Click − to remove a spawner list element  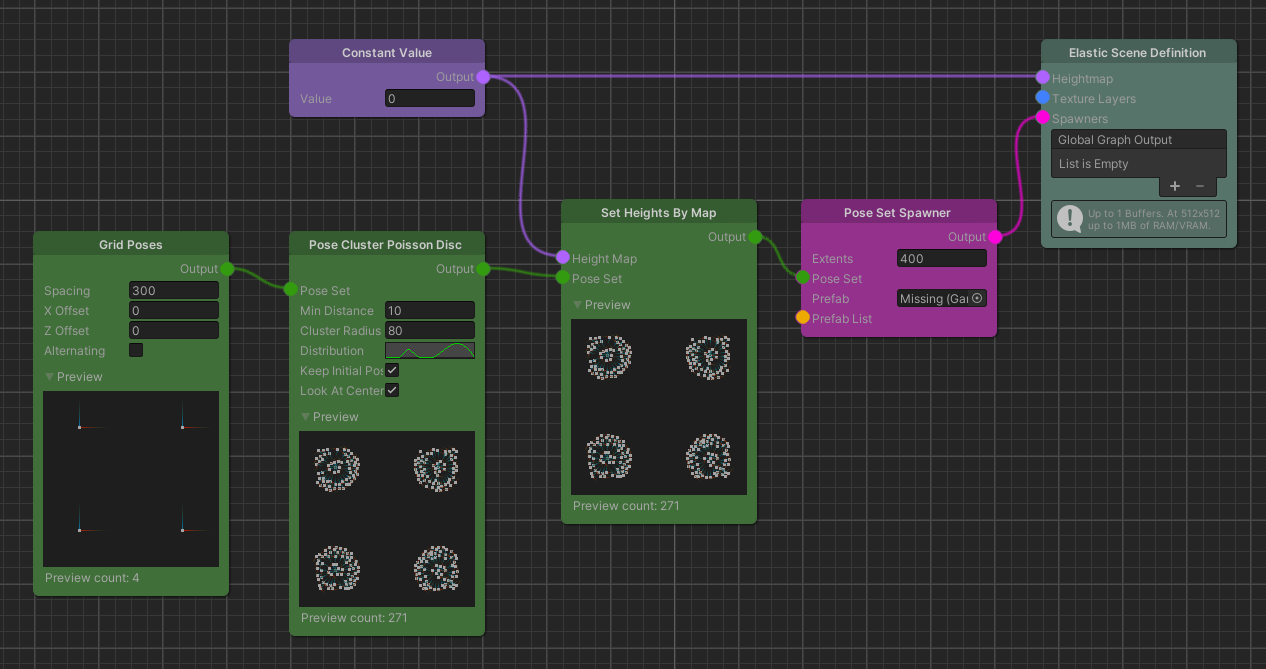pyautogui.click(x=1199, y=186)
